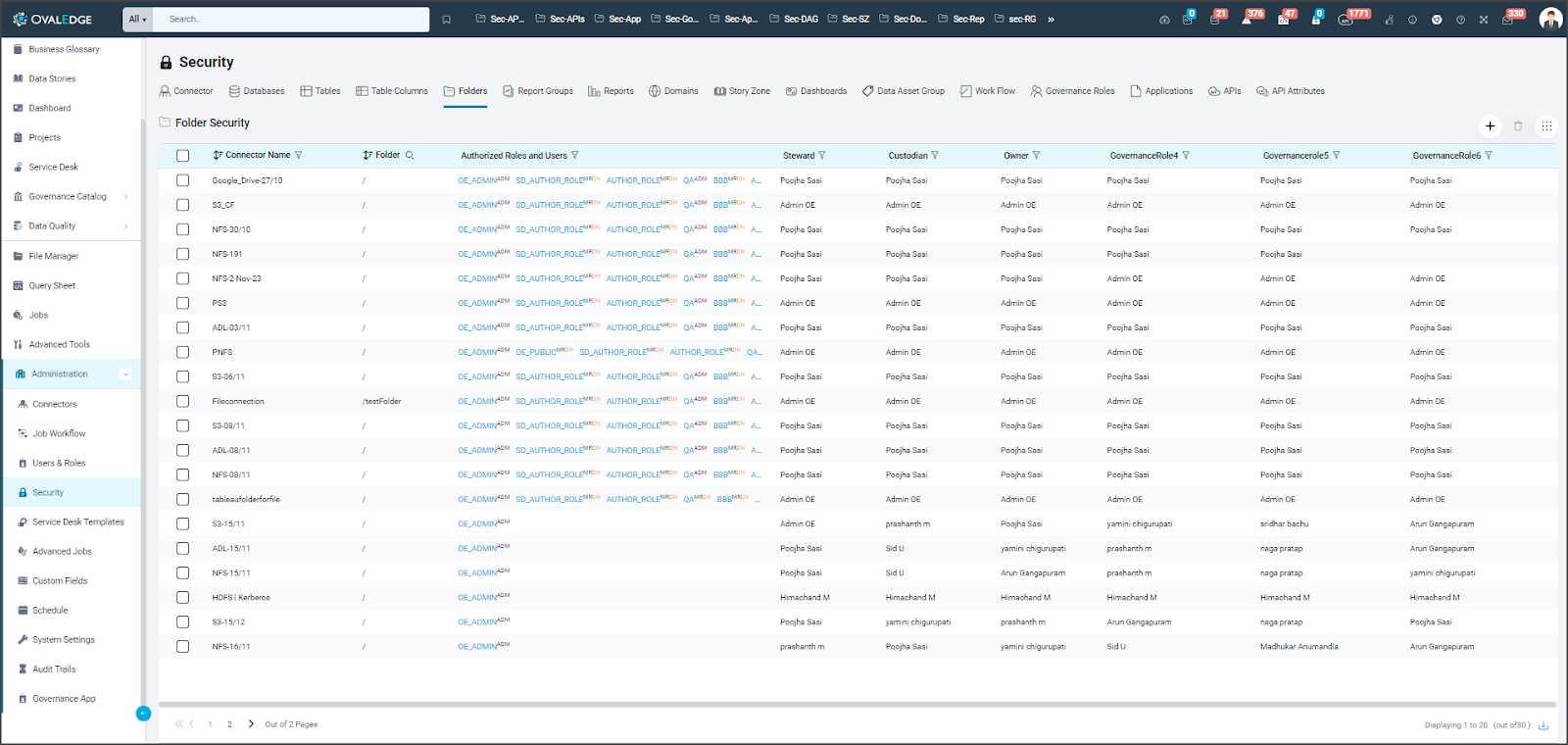Open Users & Roles in the sidebar

[x=59, y=463]
